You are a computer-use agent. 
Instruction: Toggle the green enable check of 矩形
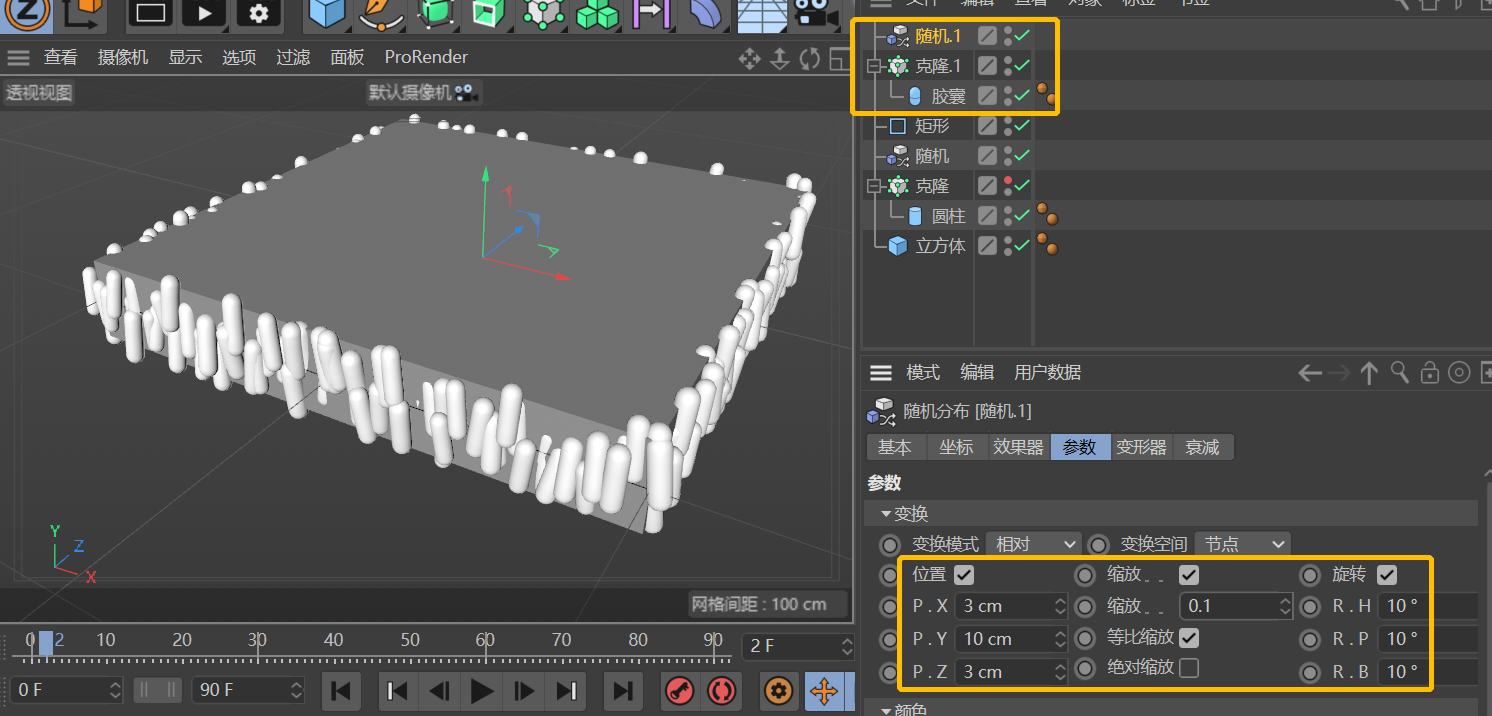1022,126
